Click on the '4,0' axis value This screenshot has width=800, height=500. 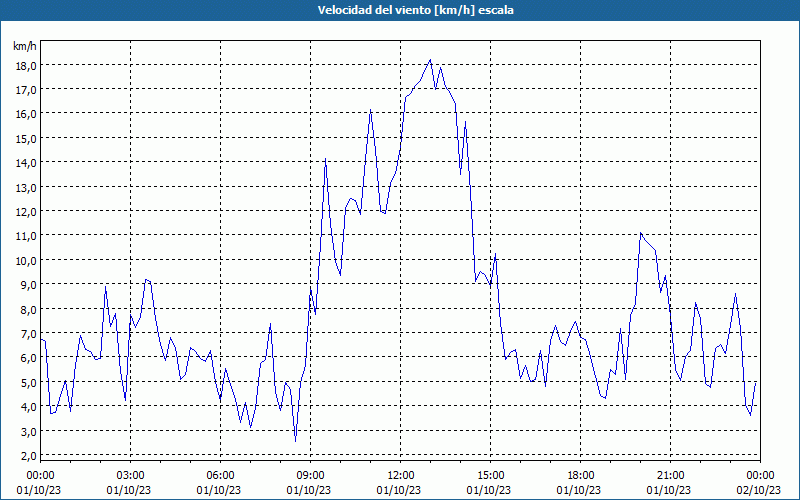pos(28,408)
